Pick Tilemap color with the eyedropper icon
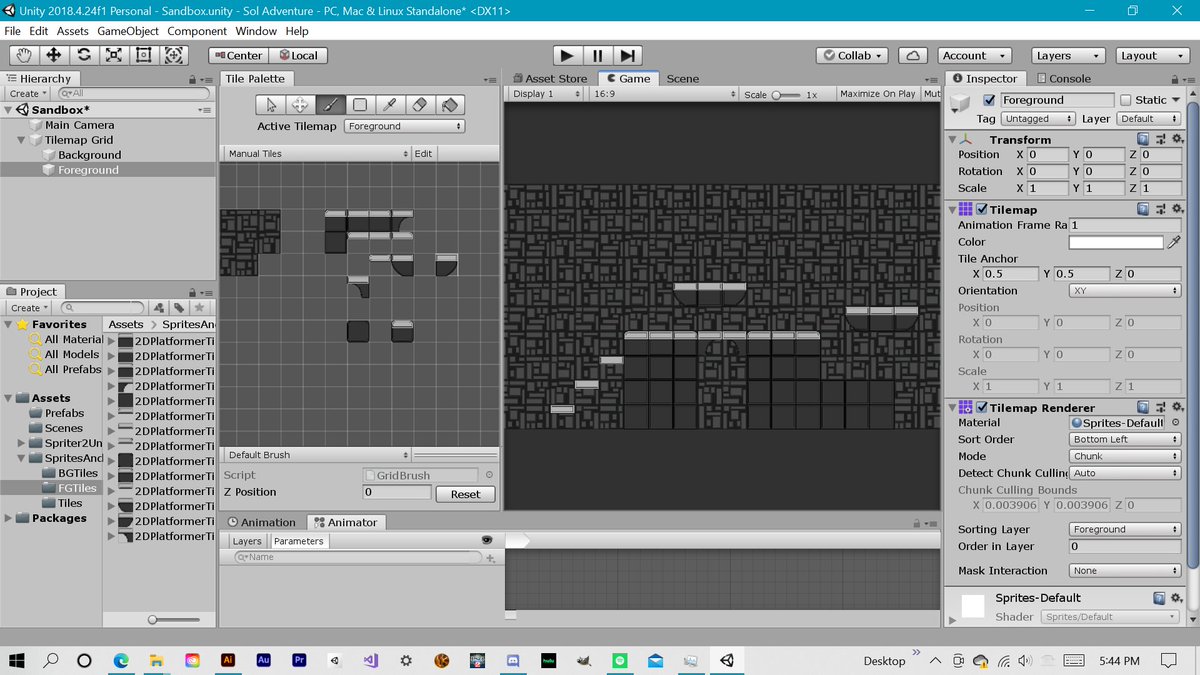Image resolution: width=1200 pixels, height=675 pixels. click(1174, 242)
